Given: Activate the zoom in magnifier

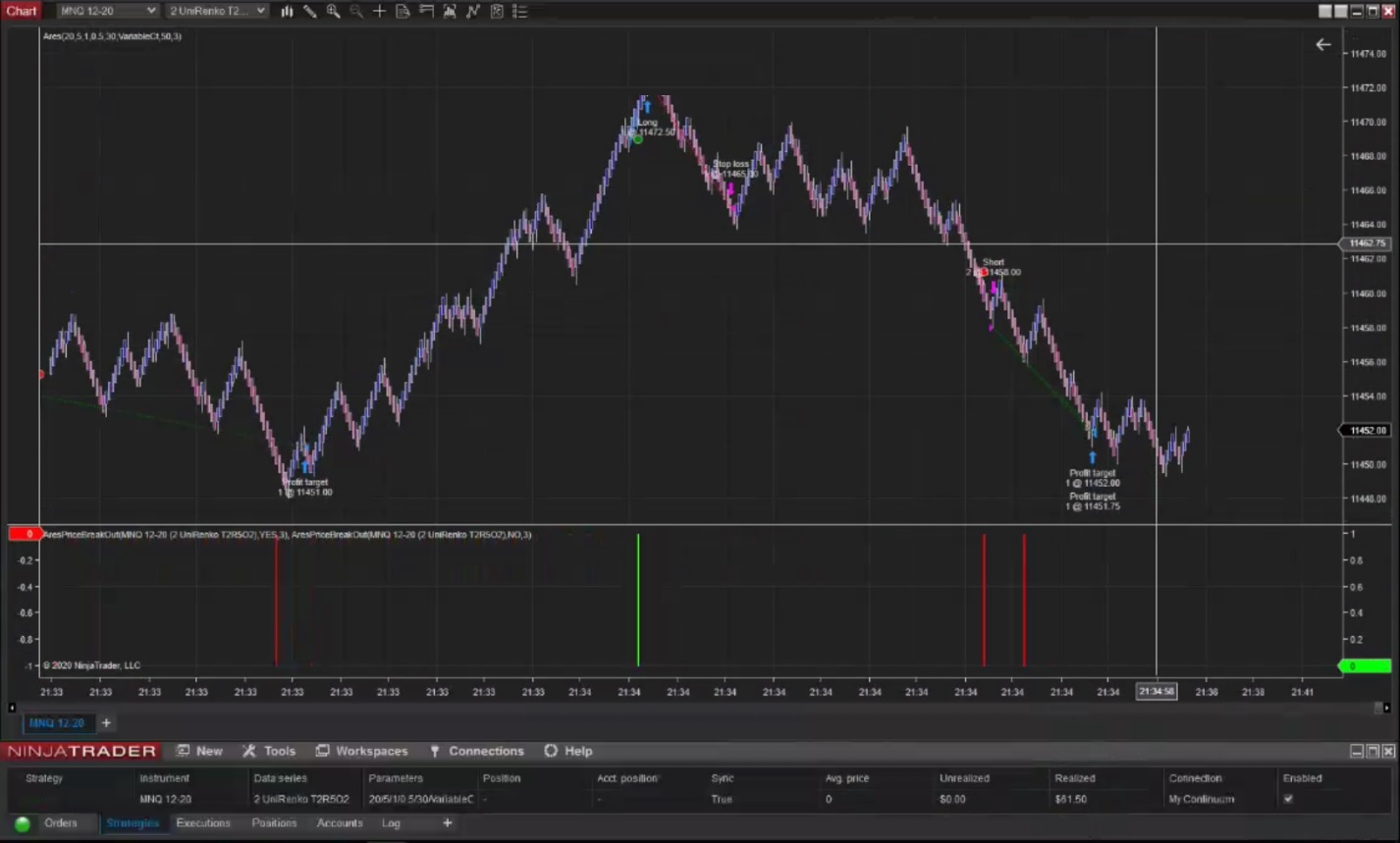Looking at the screenshot, I should pyautogui.click(x=334, y=11).
